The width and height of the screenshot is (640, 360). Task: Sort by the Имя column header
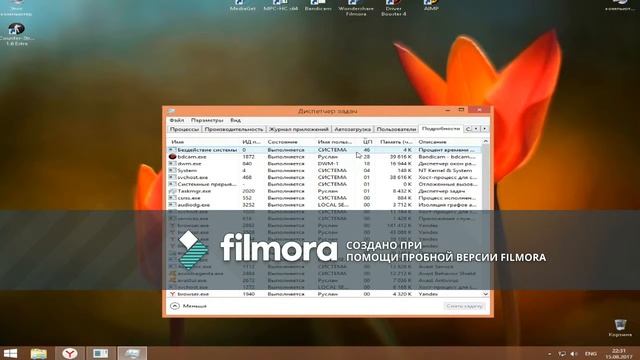[x=178, y=142]
